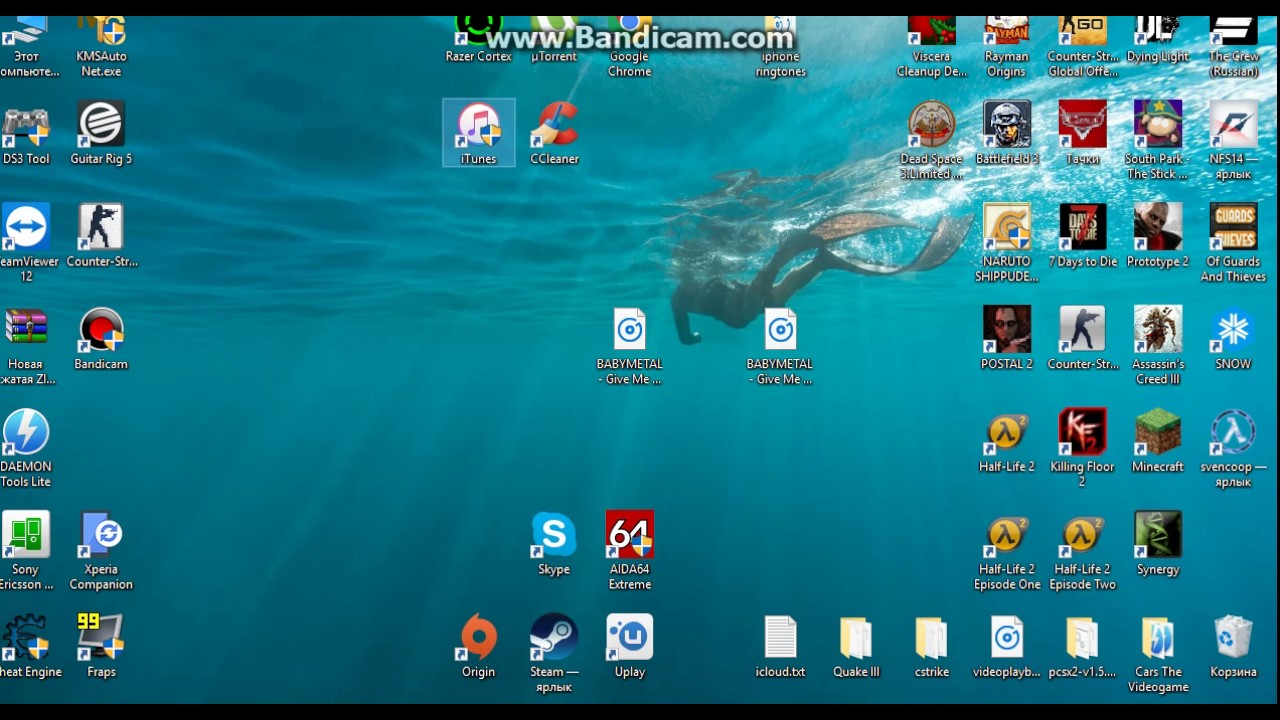The width and height of the screenshot is (1280, 720).
Task: Click the Viscera Cleanup Detail label
Action: coord(931,64)
